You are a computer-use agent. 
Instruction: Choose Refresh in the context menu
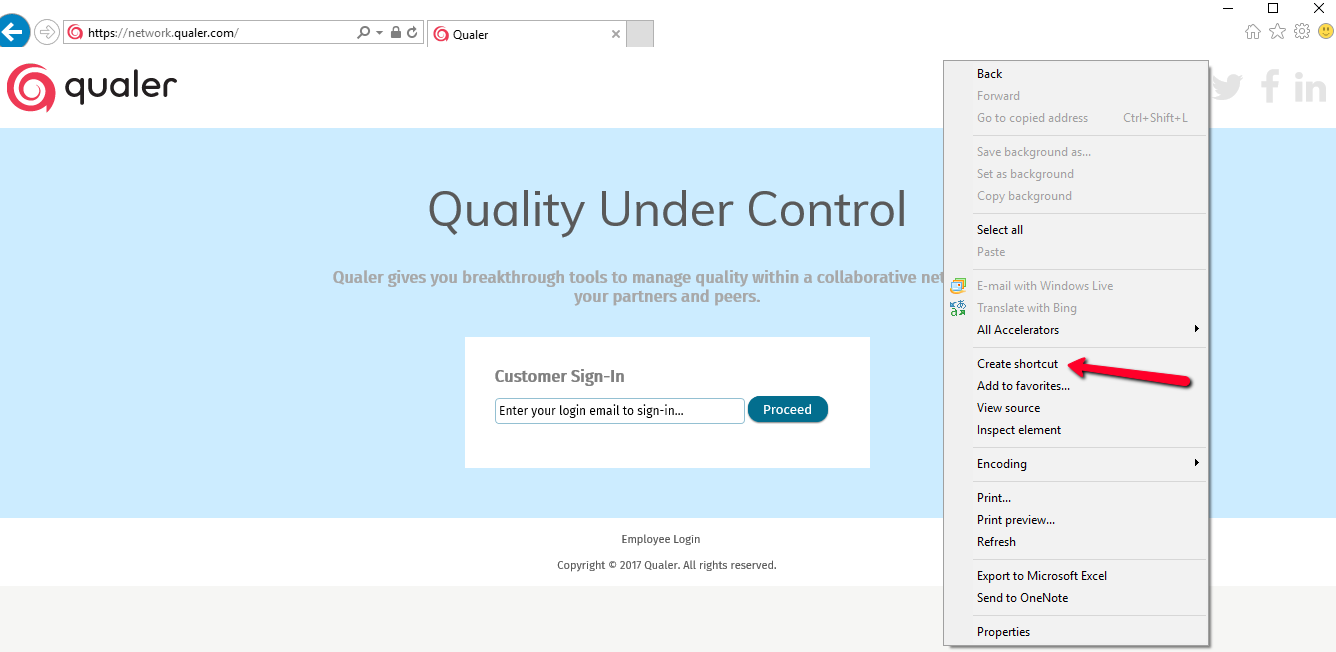1077,542
